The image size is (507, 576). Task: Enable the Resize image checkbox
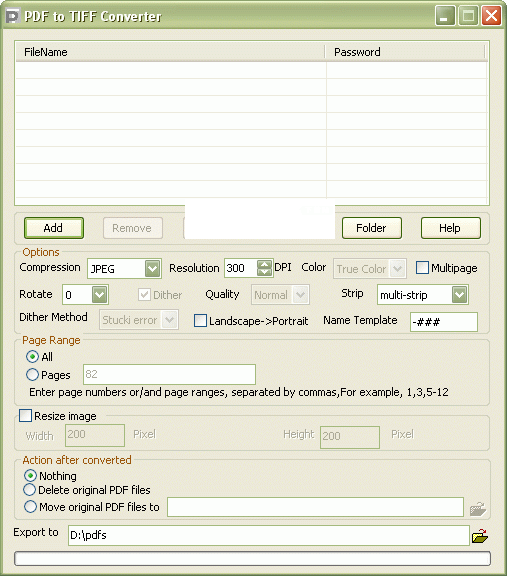coord(25,415)
